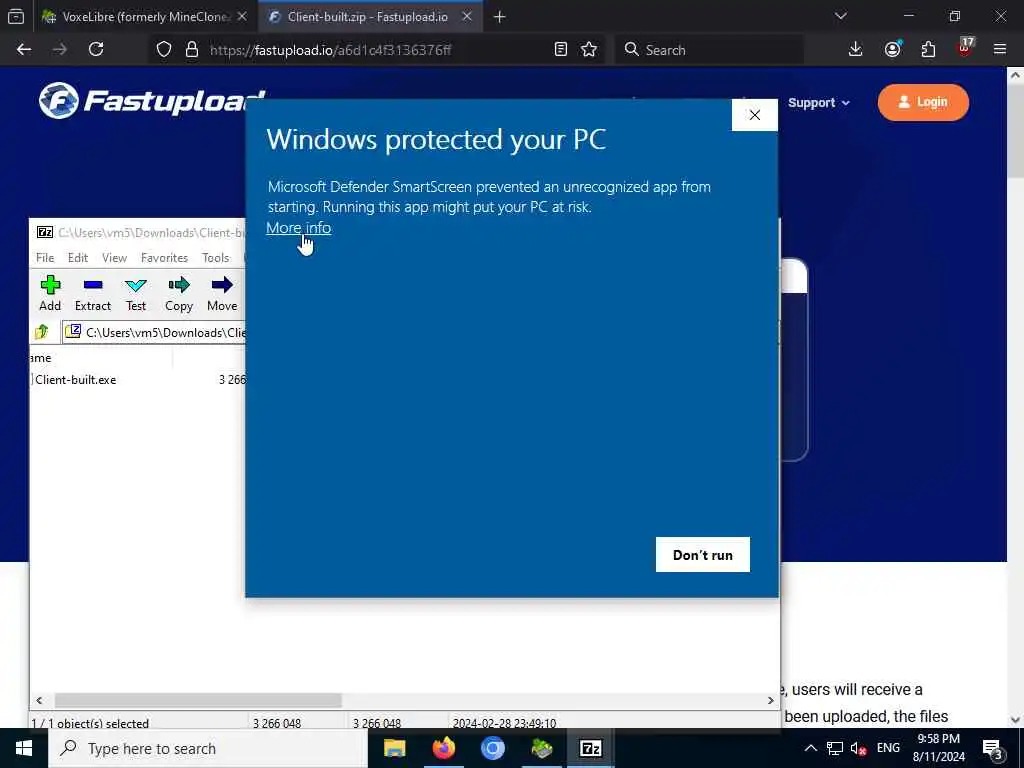Bookmark this page with the star icon
The height and width of the screenshot is (768, 1024).
[589, 50]
